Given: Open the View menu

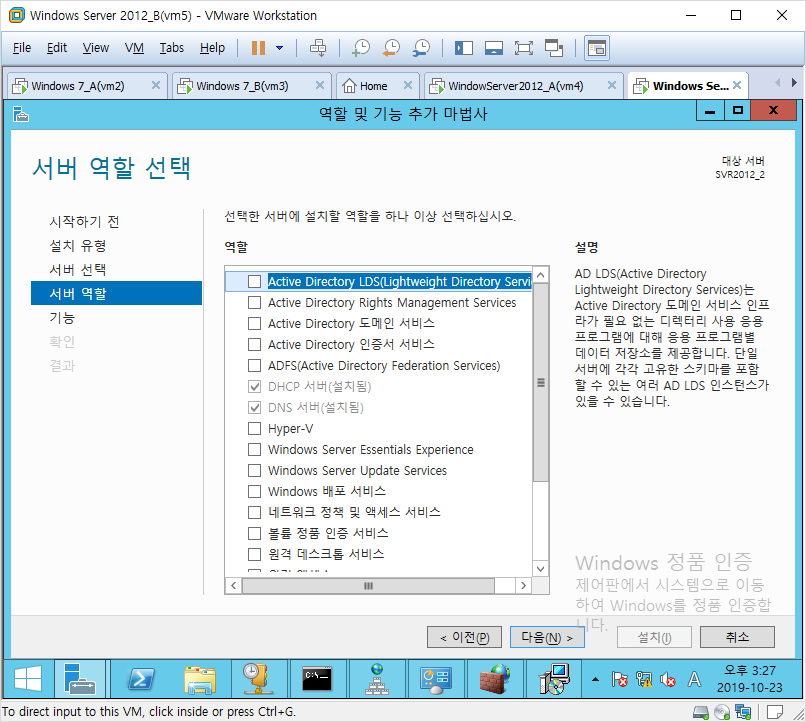Looking at the screenshot, I should [x=96, y=48].
